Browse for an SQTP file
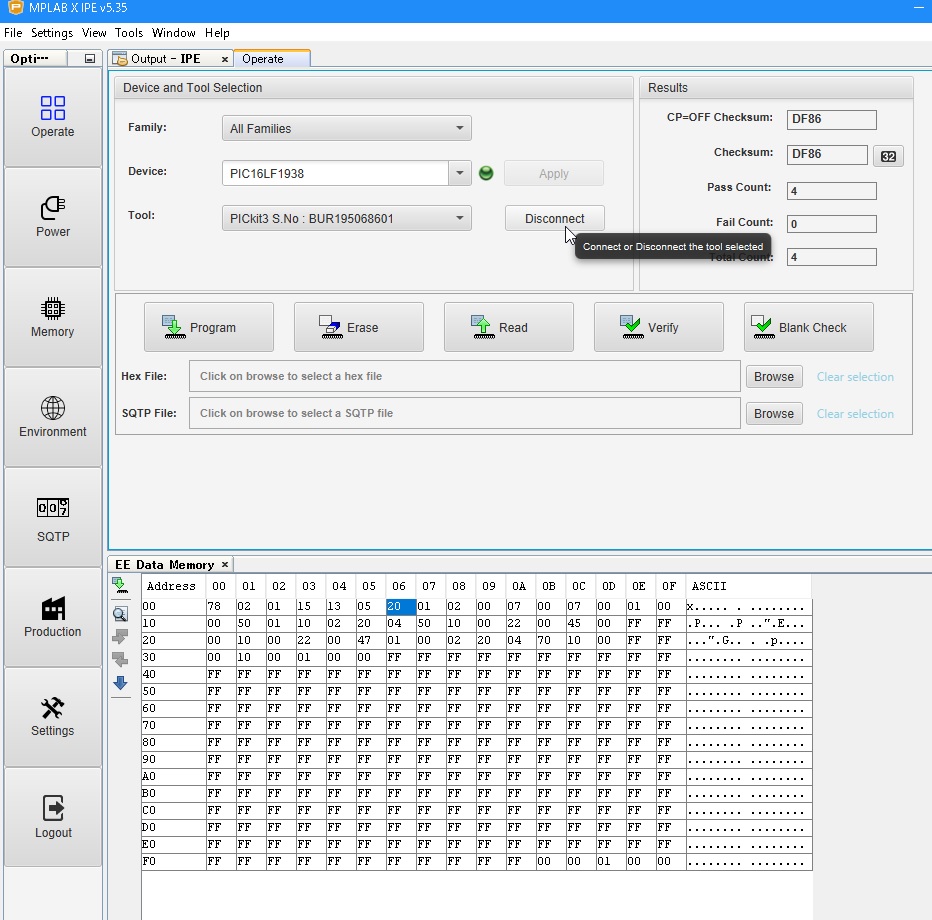 point(774,414)
